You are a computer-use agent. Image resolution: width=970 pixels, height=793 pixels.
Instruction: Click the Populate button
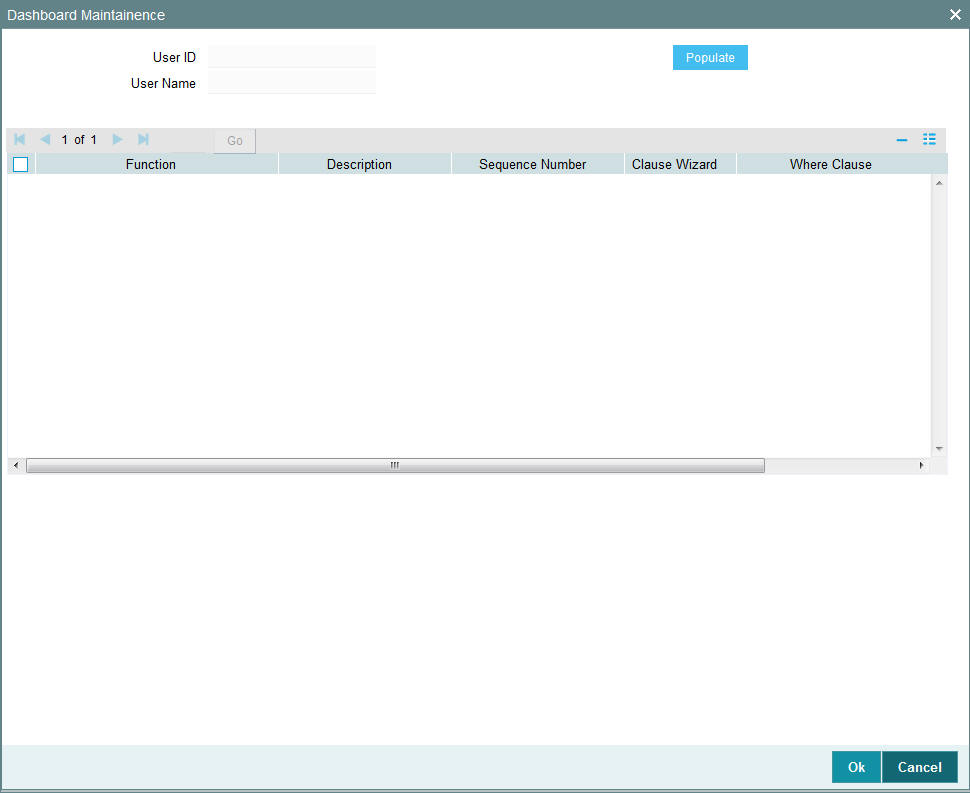pos(710,58)
